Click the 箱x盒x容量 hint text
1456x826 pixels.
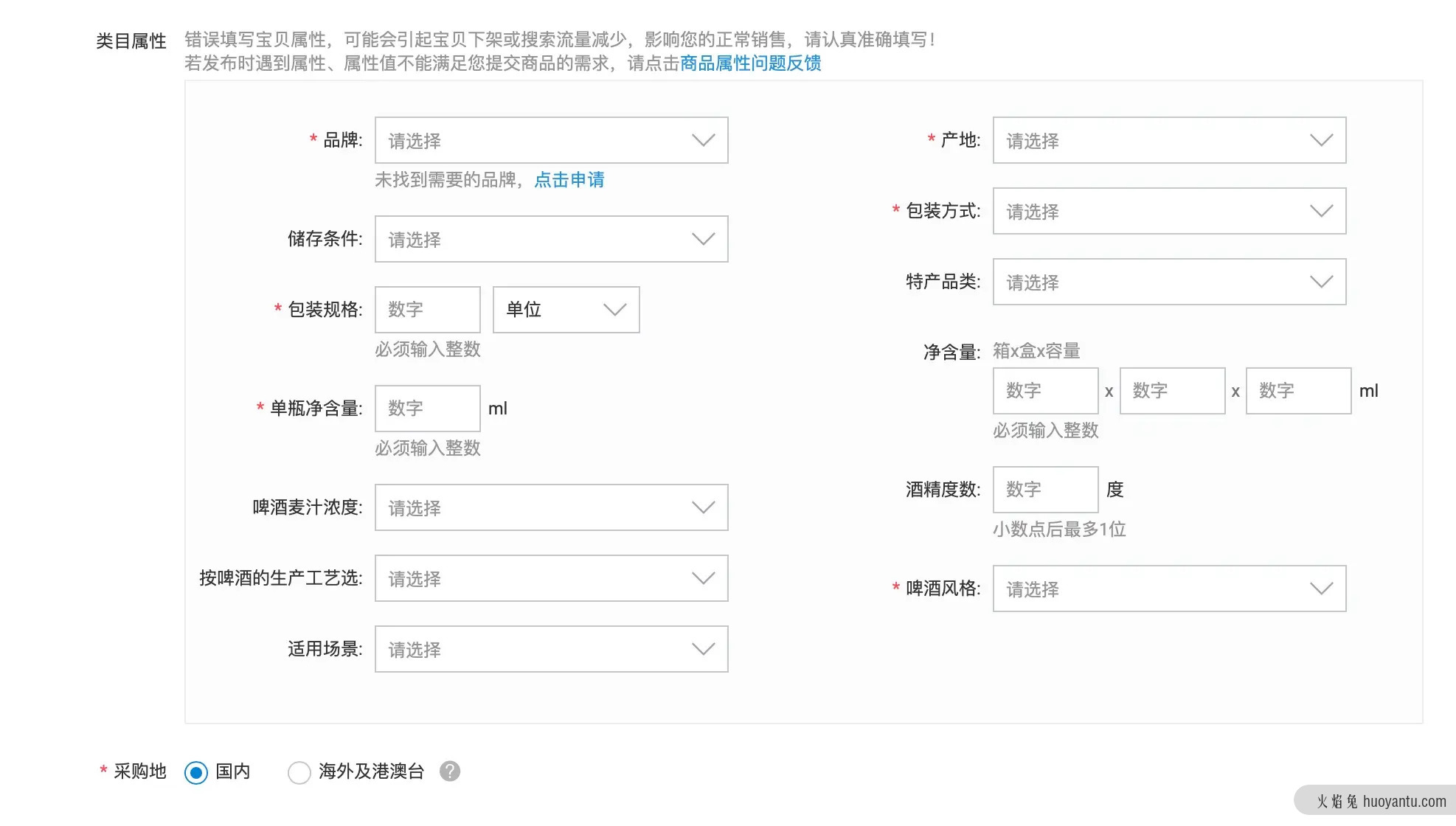pos(1036,351)
